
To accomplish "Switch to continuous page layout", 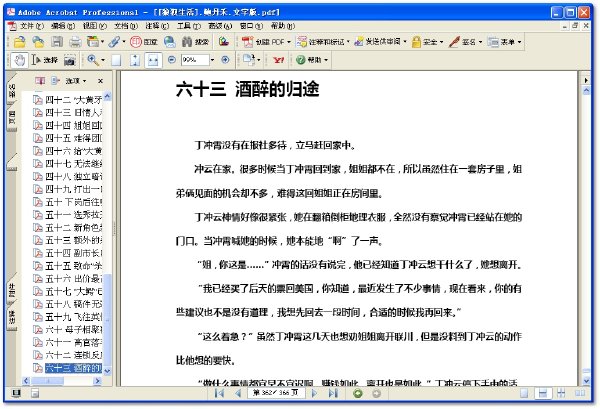I will [543, 393].
